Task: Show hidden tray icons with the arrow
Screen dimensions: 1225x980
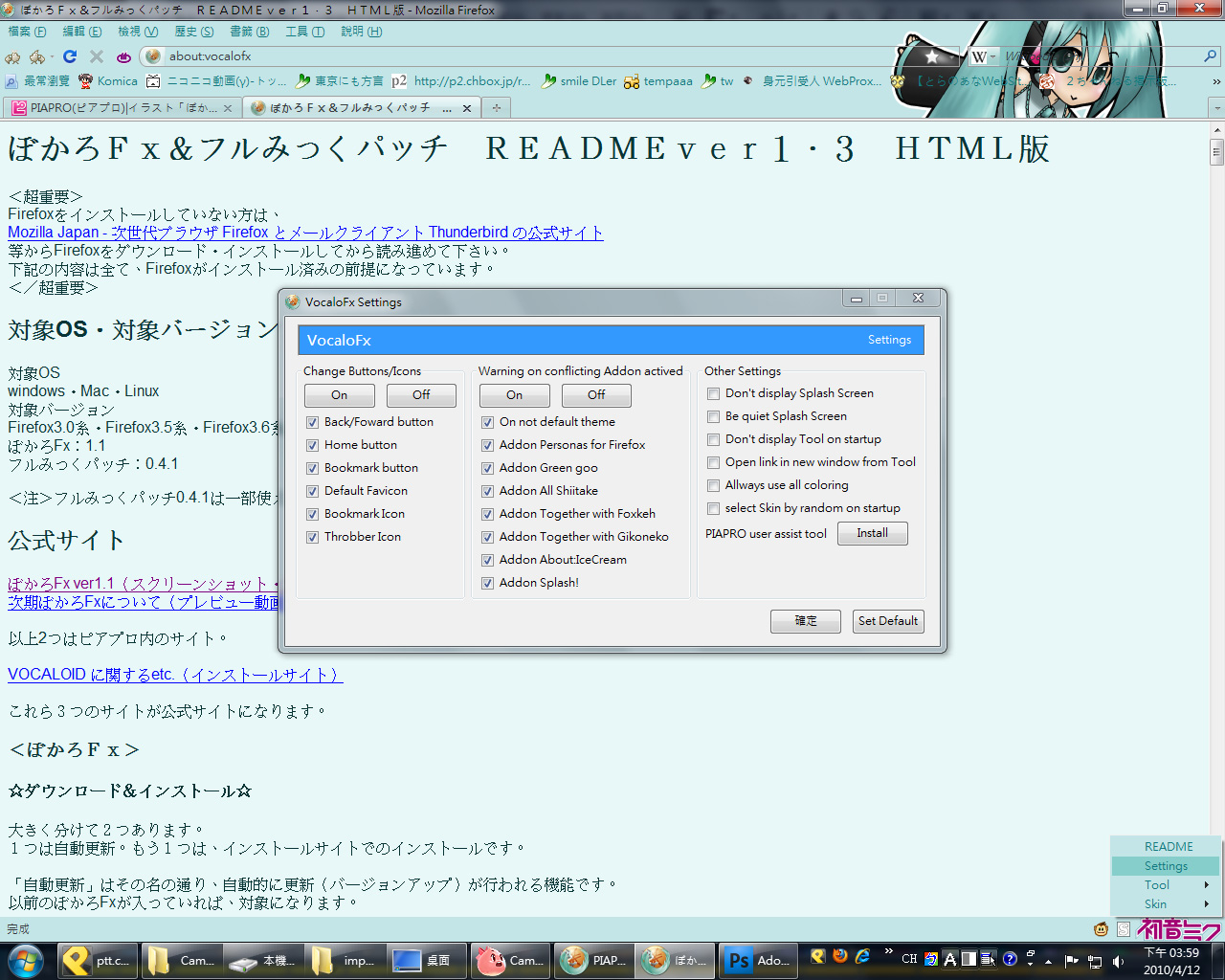Action: 1048,961
